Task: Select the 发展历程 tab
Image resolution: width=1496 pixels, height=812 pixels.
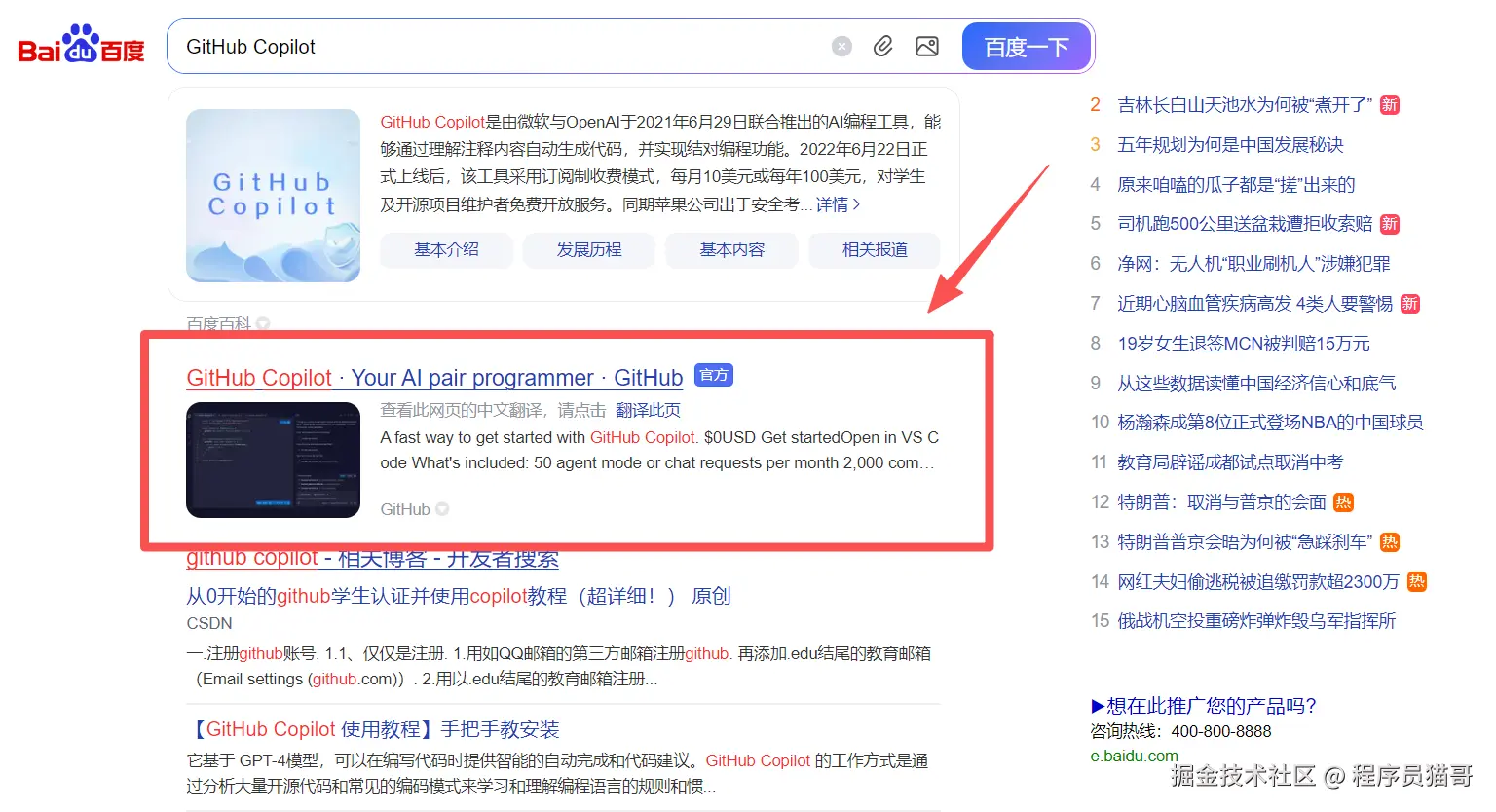Action: click(x=589, y=250)
